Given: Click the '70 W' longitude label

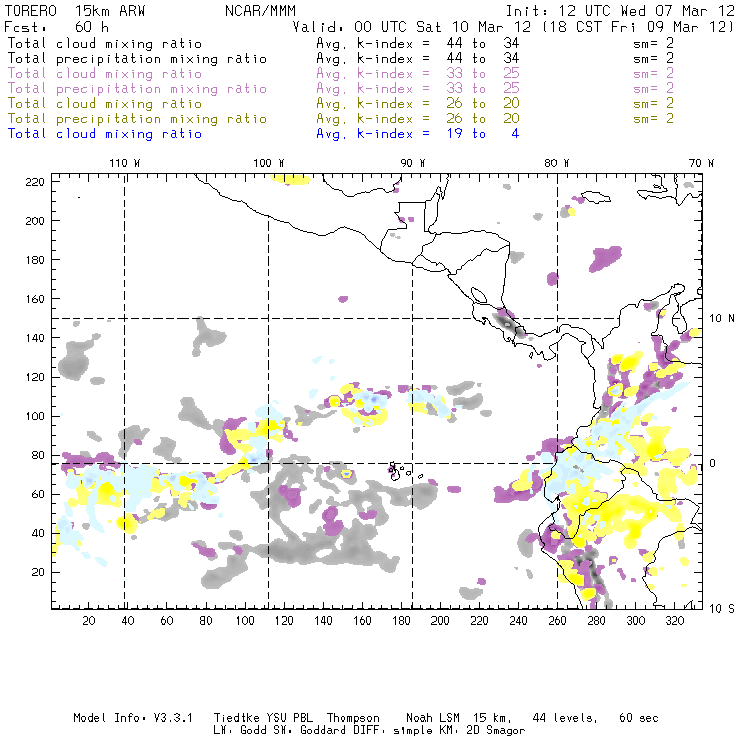Looking at the screenshot, I should [x=701, y=163].
